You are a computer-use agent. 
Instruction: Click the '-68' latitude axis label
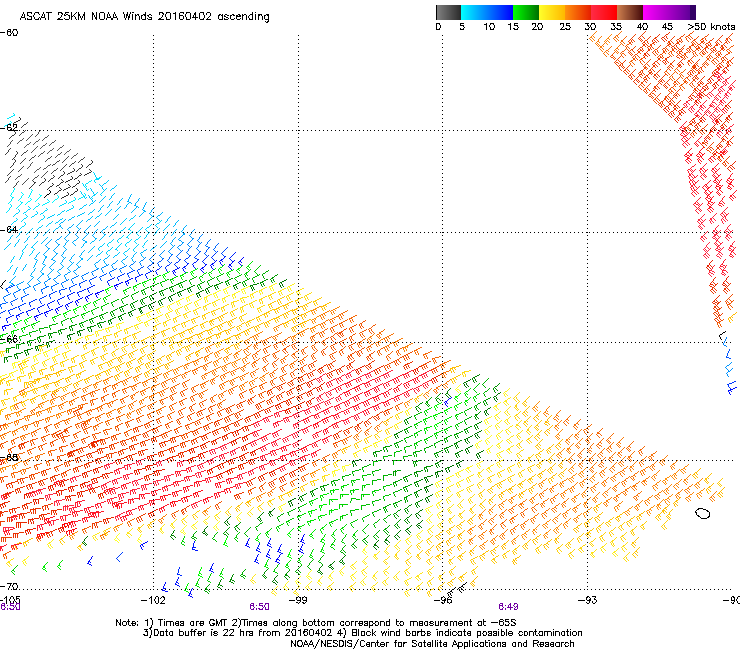(9, 458)
